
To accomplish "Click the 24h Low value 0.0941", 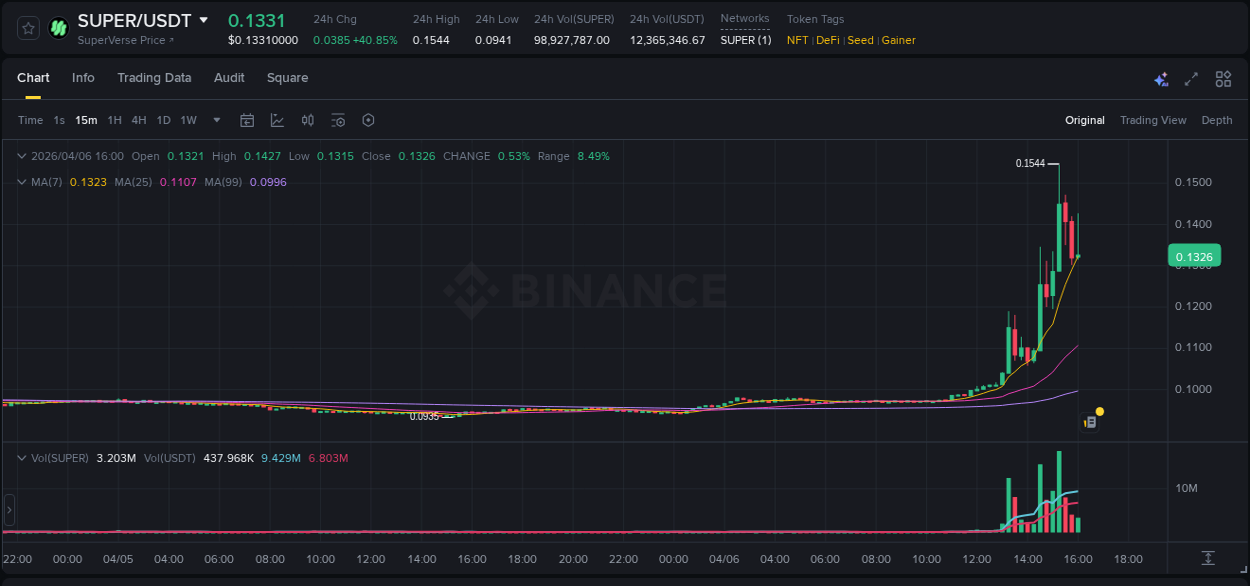I will point(494,40).
